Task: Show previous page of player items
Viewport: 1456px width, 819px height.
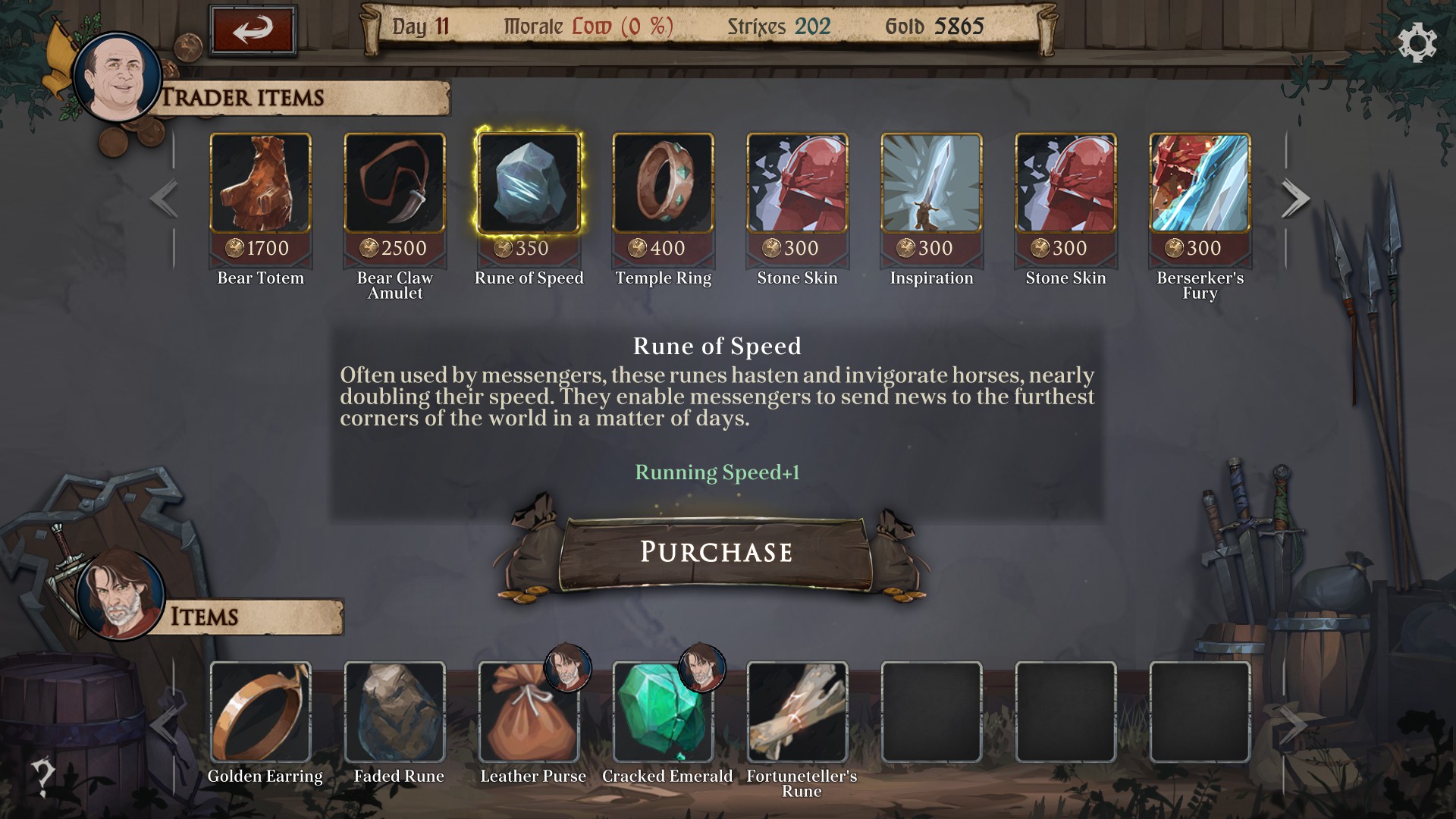Action: pyautogui.click(x=165, y=725)
